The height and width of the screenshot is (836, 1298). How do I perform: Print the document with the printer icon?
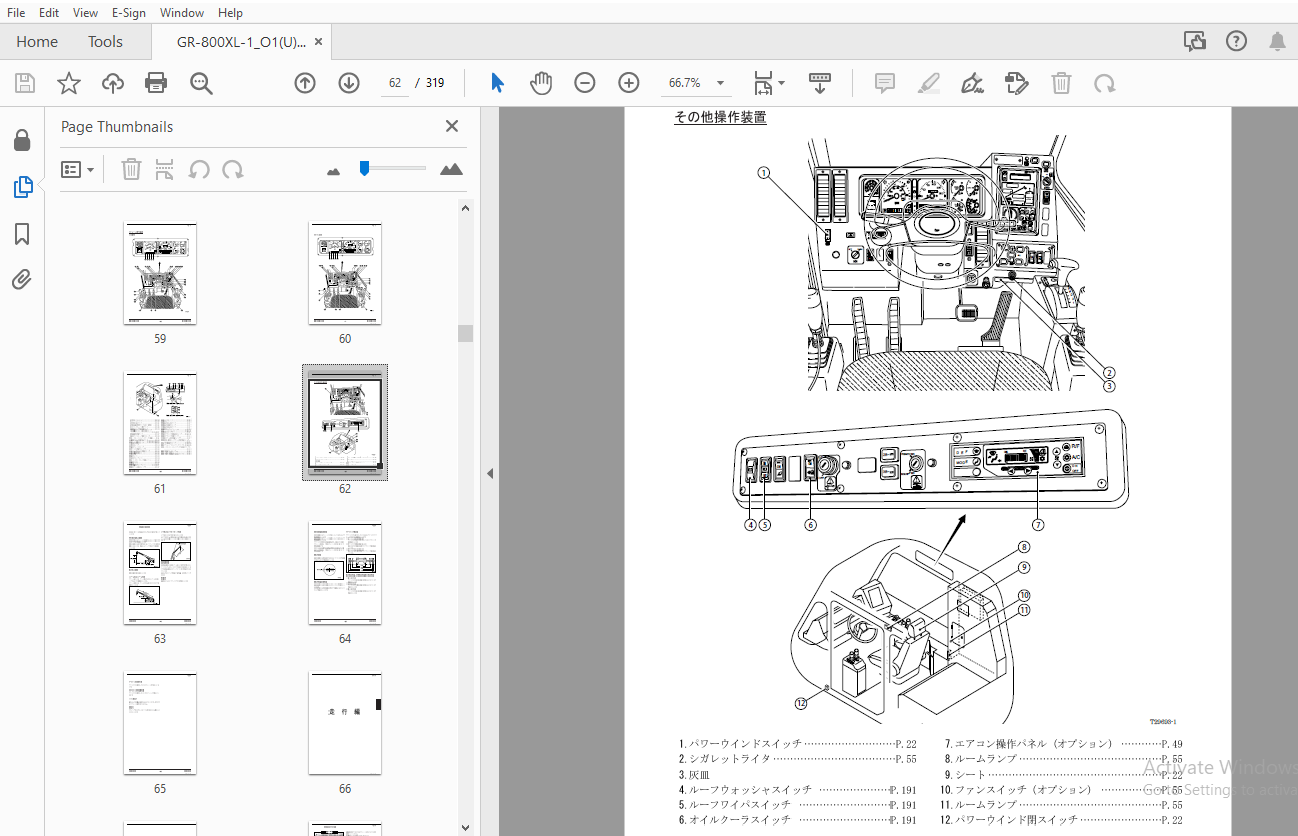tap(157, 83)
